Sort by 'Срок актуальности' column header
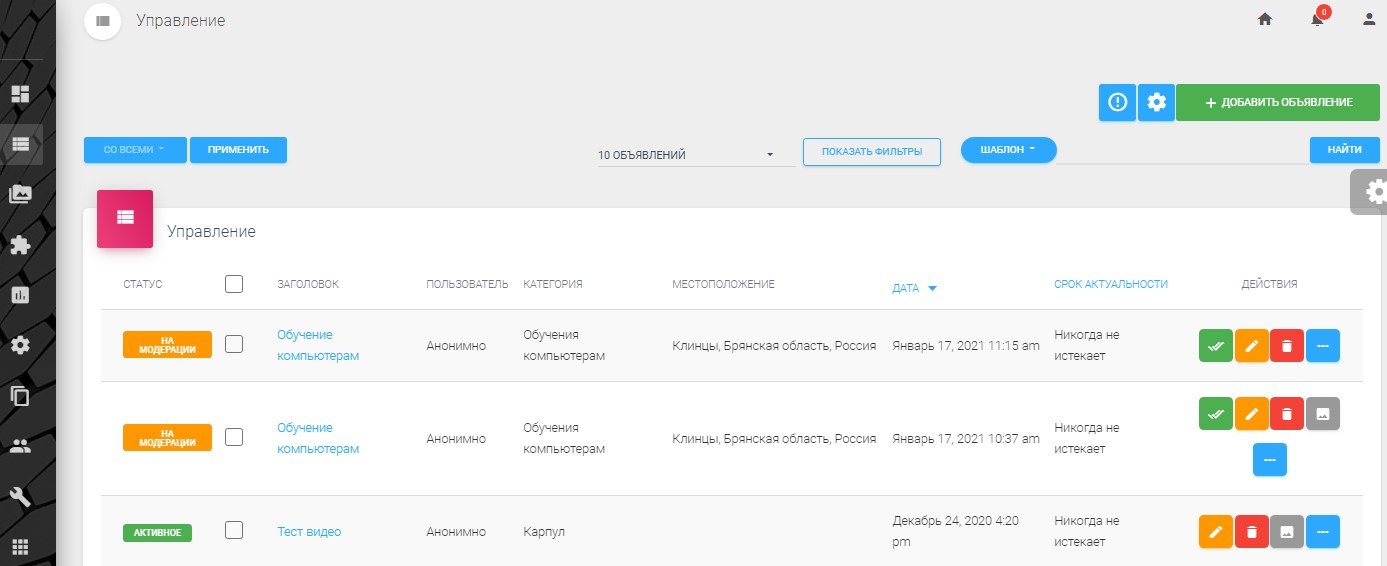 1110,284
